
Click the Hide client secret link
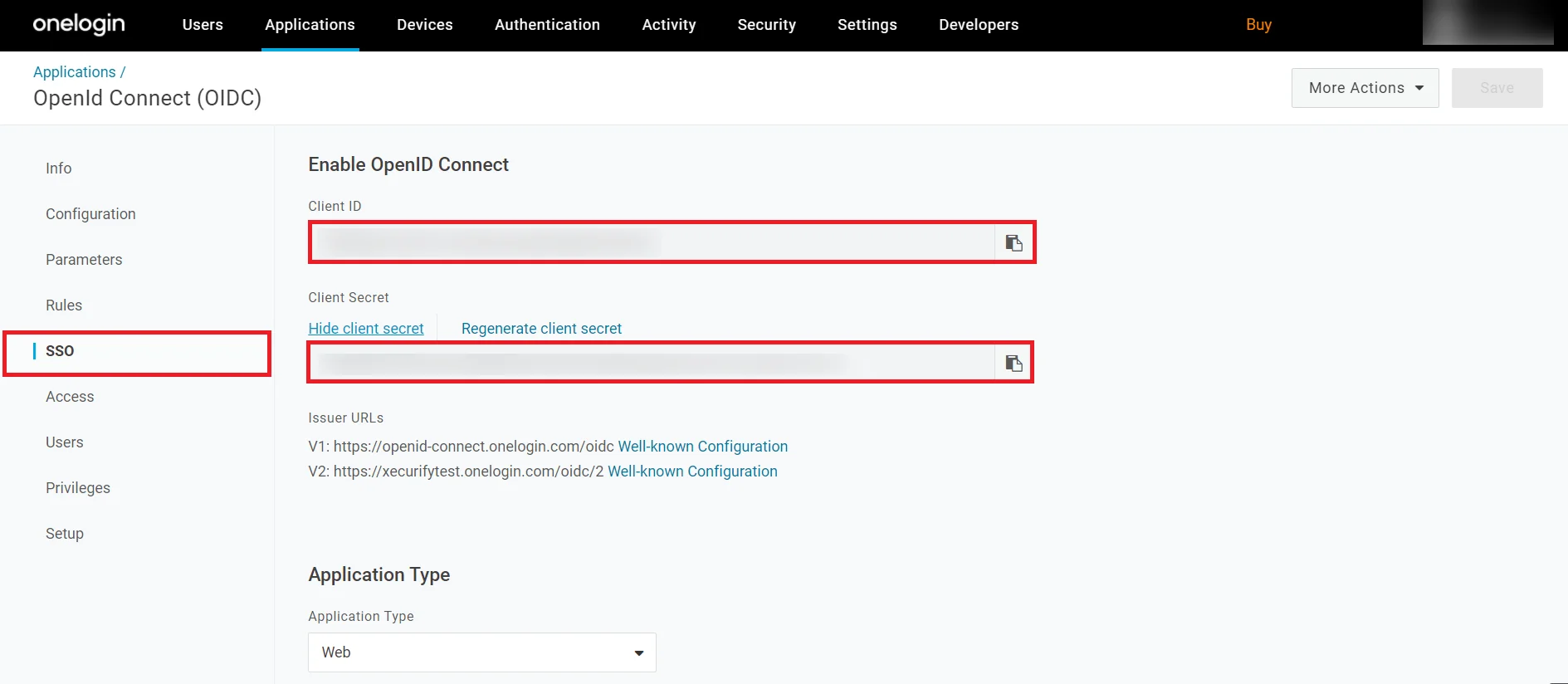(366, 329)
